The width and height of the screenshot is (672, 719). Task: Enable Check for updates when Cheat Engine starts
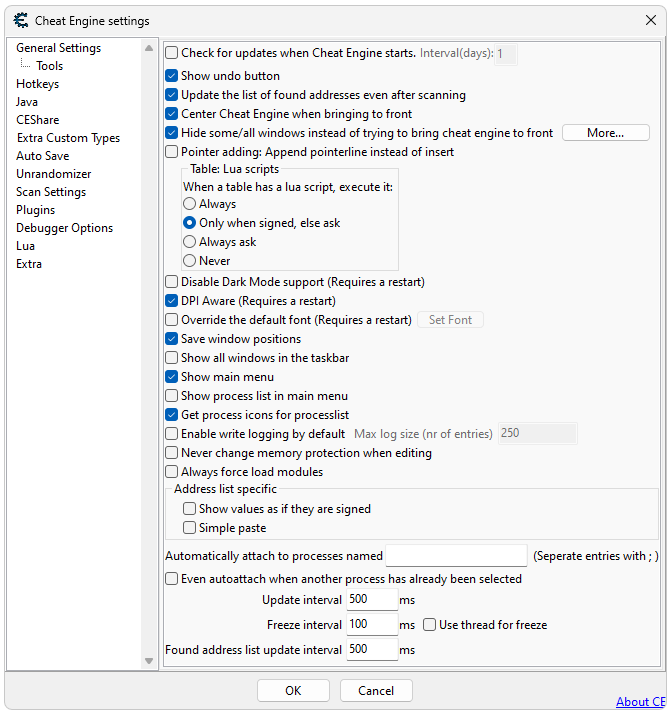[171, 53]
